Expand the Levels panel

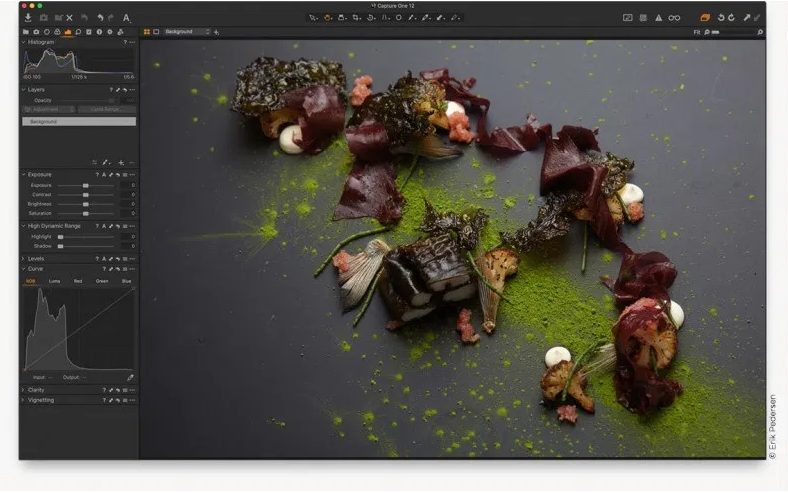pyautogui.click(x=35, y=258)
